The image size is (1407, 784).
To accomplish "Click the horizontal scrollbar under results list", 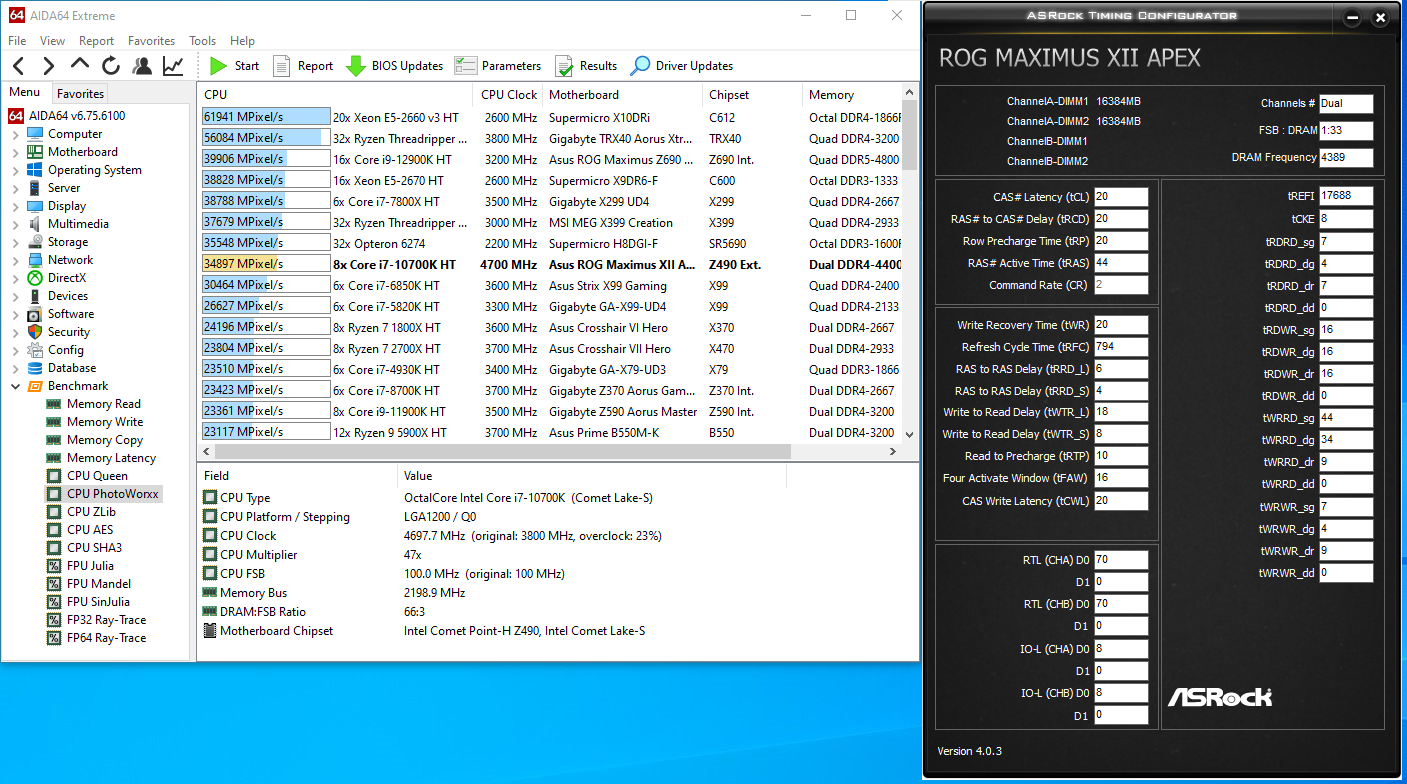I will (550, 452).
